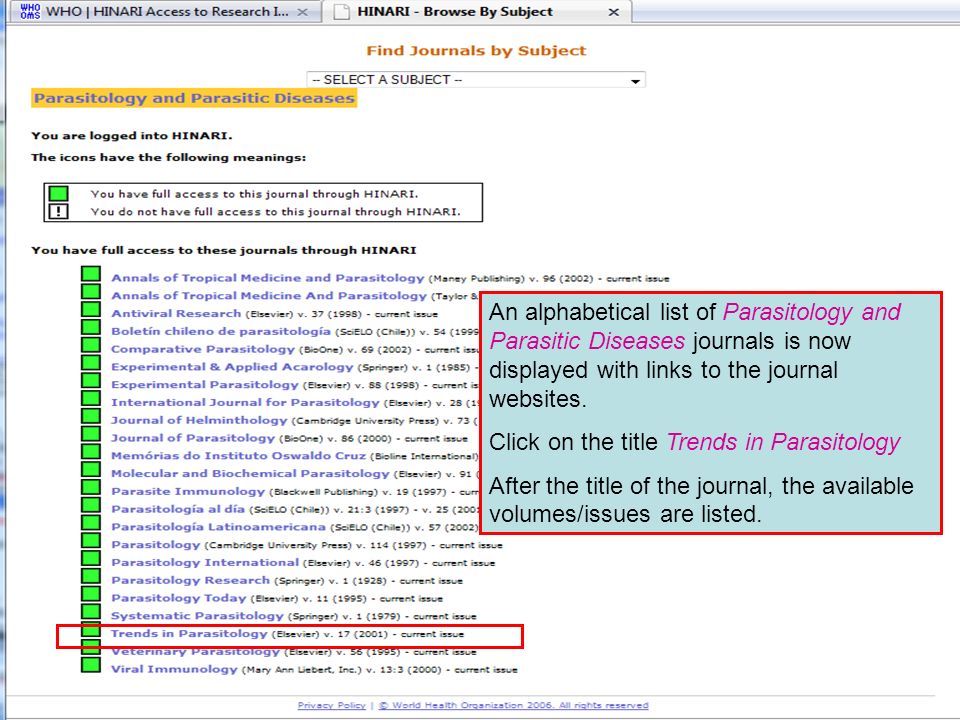Click green access icon beside Parasitología al día
Image resolution: width=960 pixels, height=720 pixels.
point(91,504)
